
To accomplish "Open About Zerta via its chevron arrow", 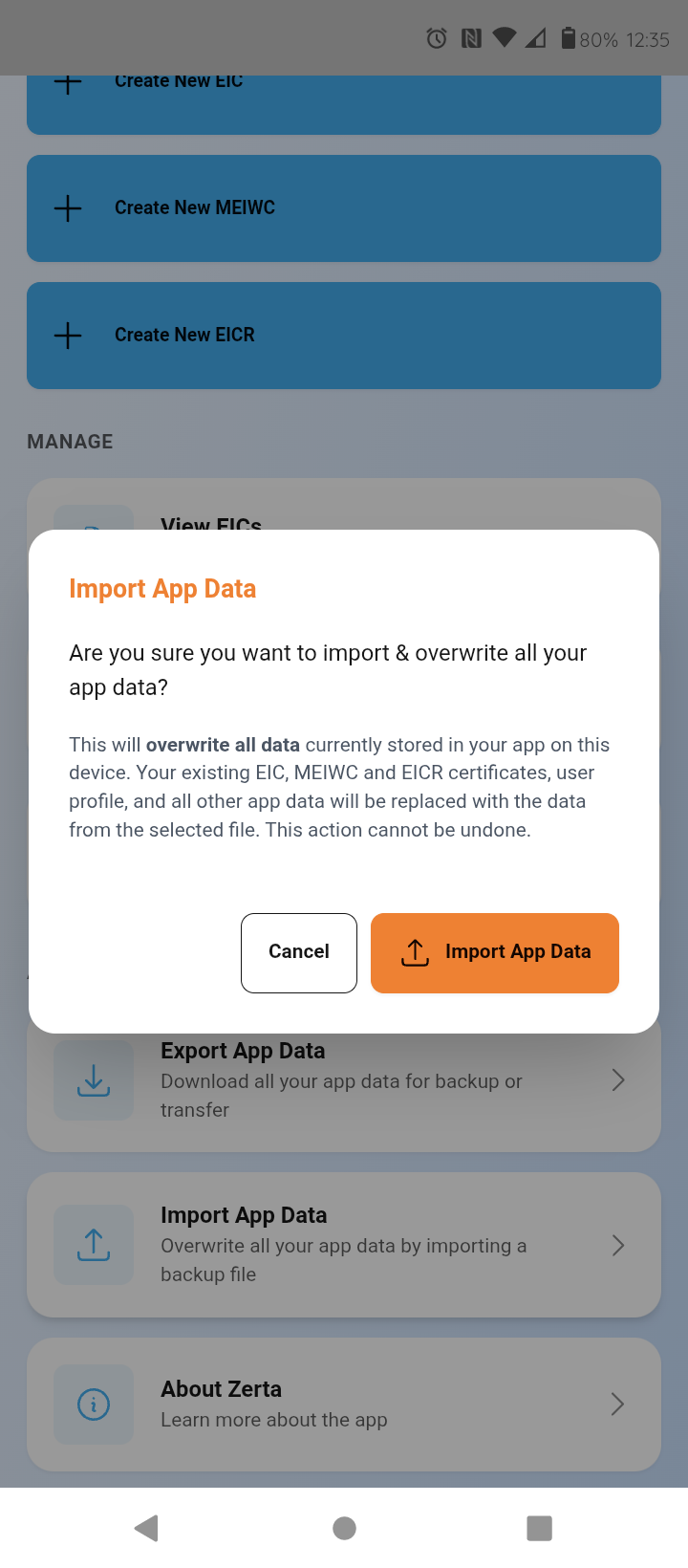I will (617, 1404).
